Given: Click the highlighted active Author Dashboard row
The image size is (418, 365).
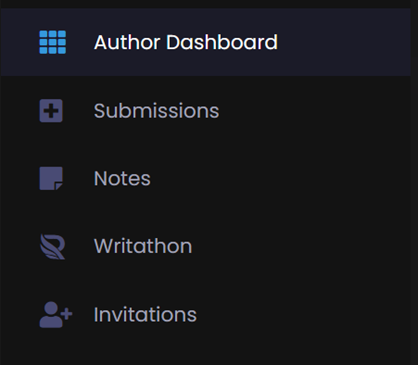Looking at the screenshot, I should point(205,42).
